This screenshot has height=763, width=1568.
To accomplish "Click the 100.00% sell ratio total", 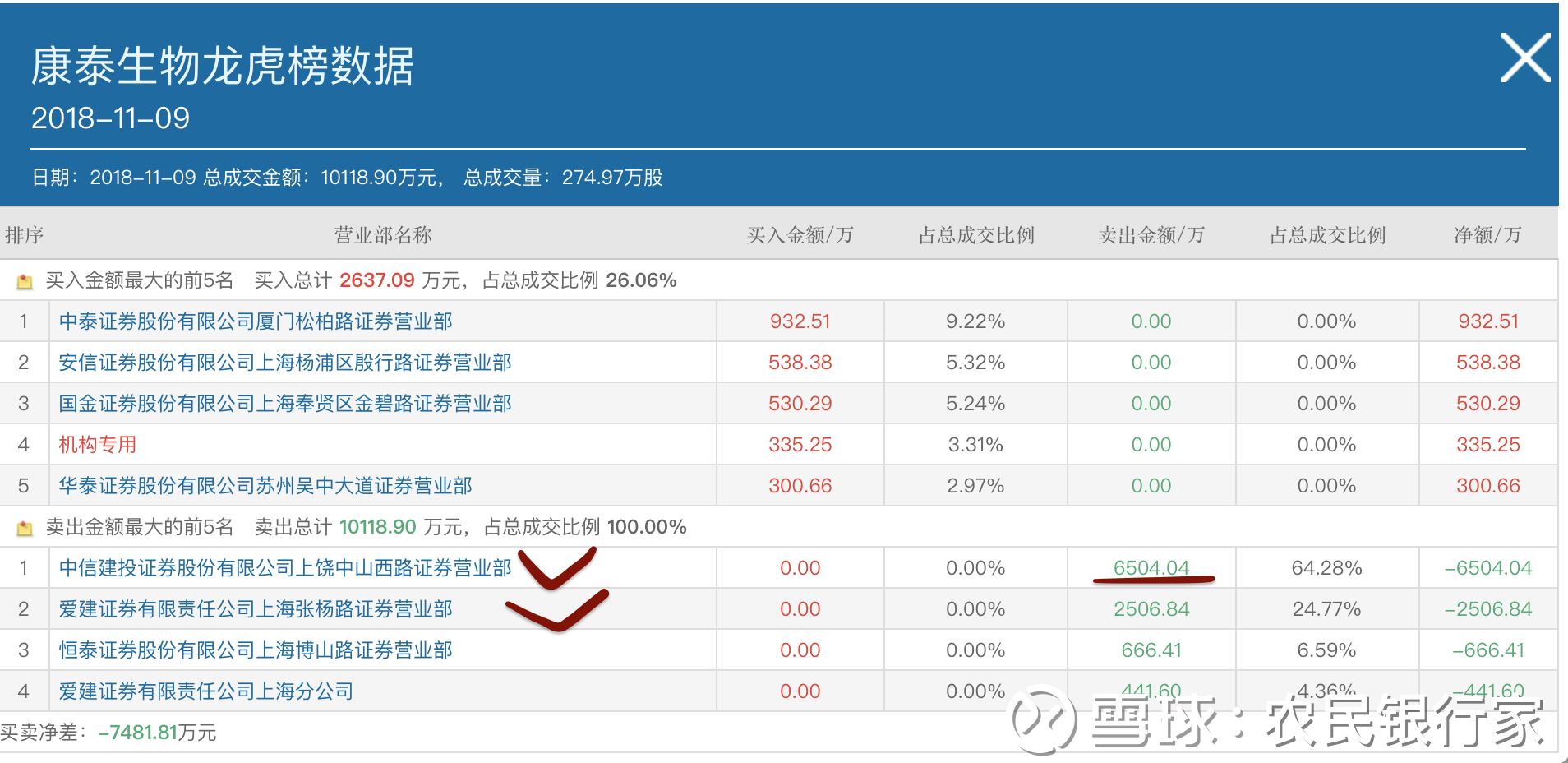I will [647, 527].
